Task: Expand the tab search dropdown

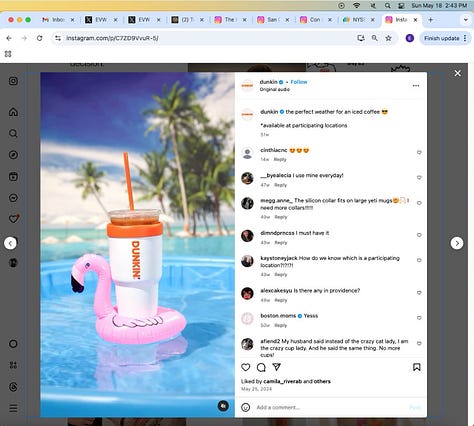Action: pyautogui.click(x=466, y=20)
